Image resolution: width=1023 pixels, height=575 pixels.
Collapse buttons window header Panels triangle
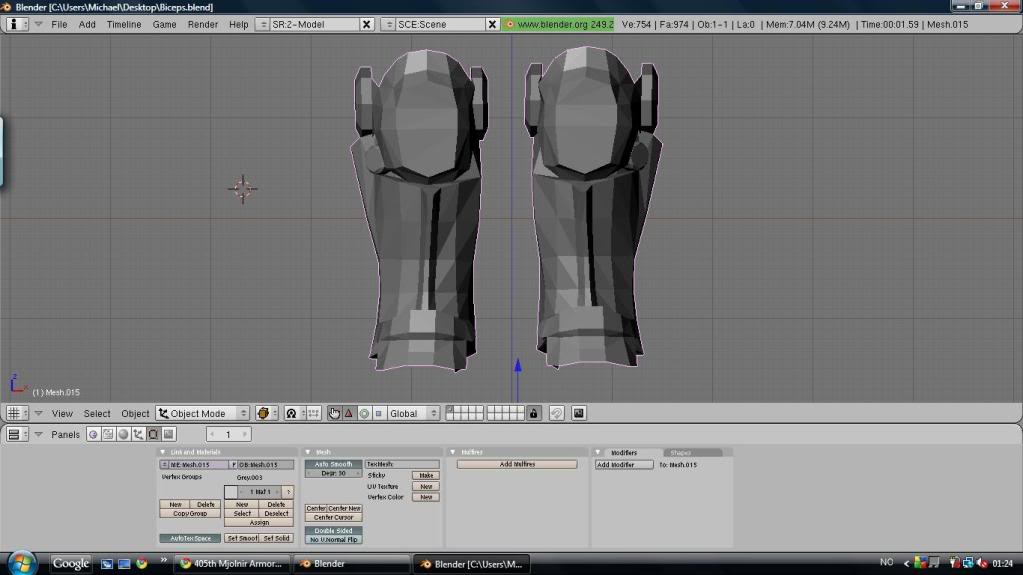pos(38,434)
